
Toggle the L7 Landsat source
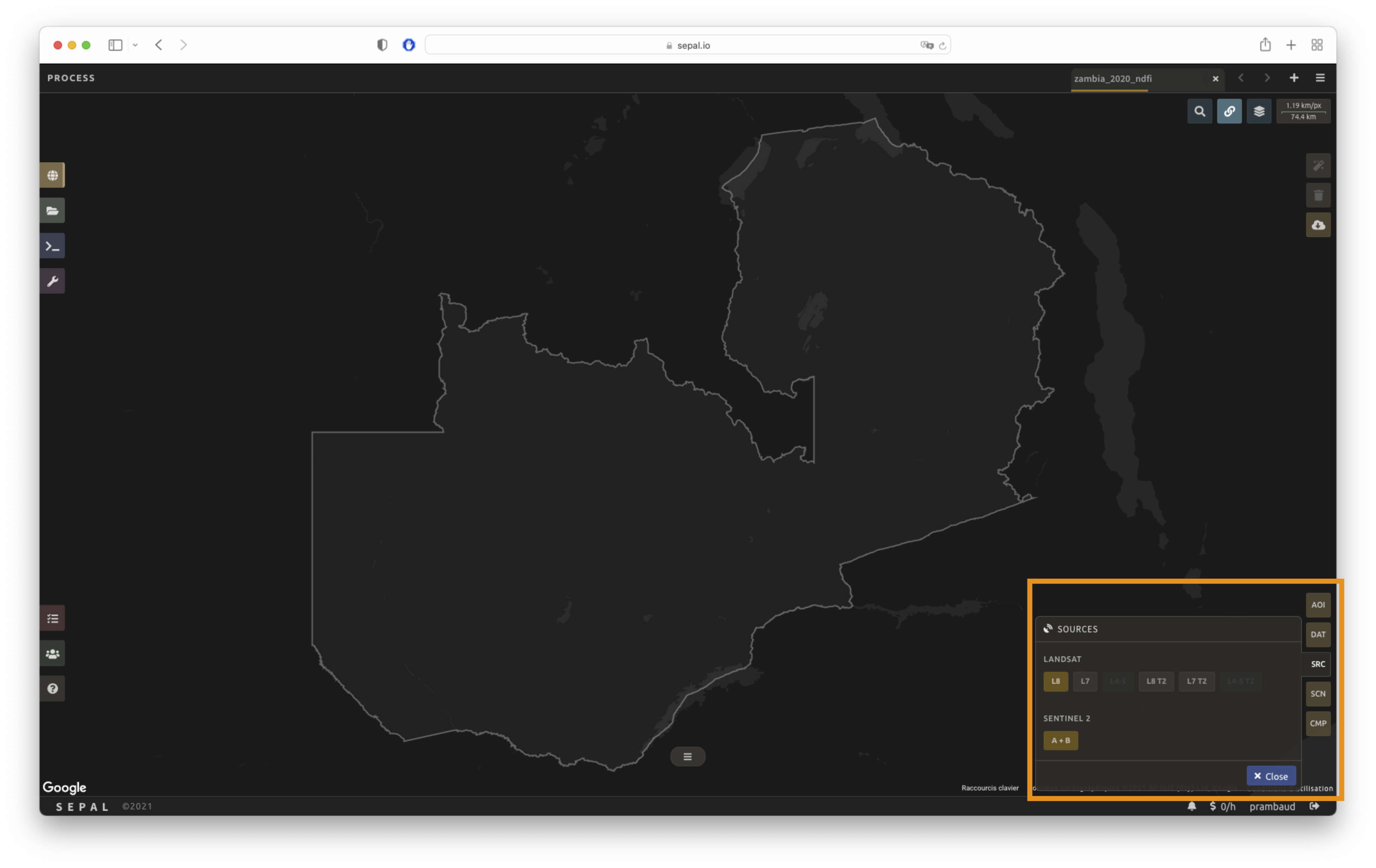[1085, 681]
